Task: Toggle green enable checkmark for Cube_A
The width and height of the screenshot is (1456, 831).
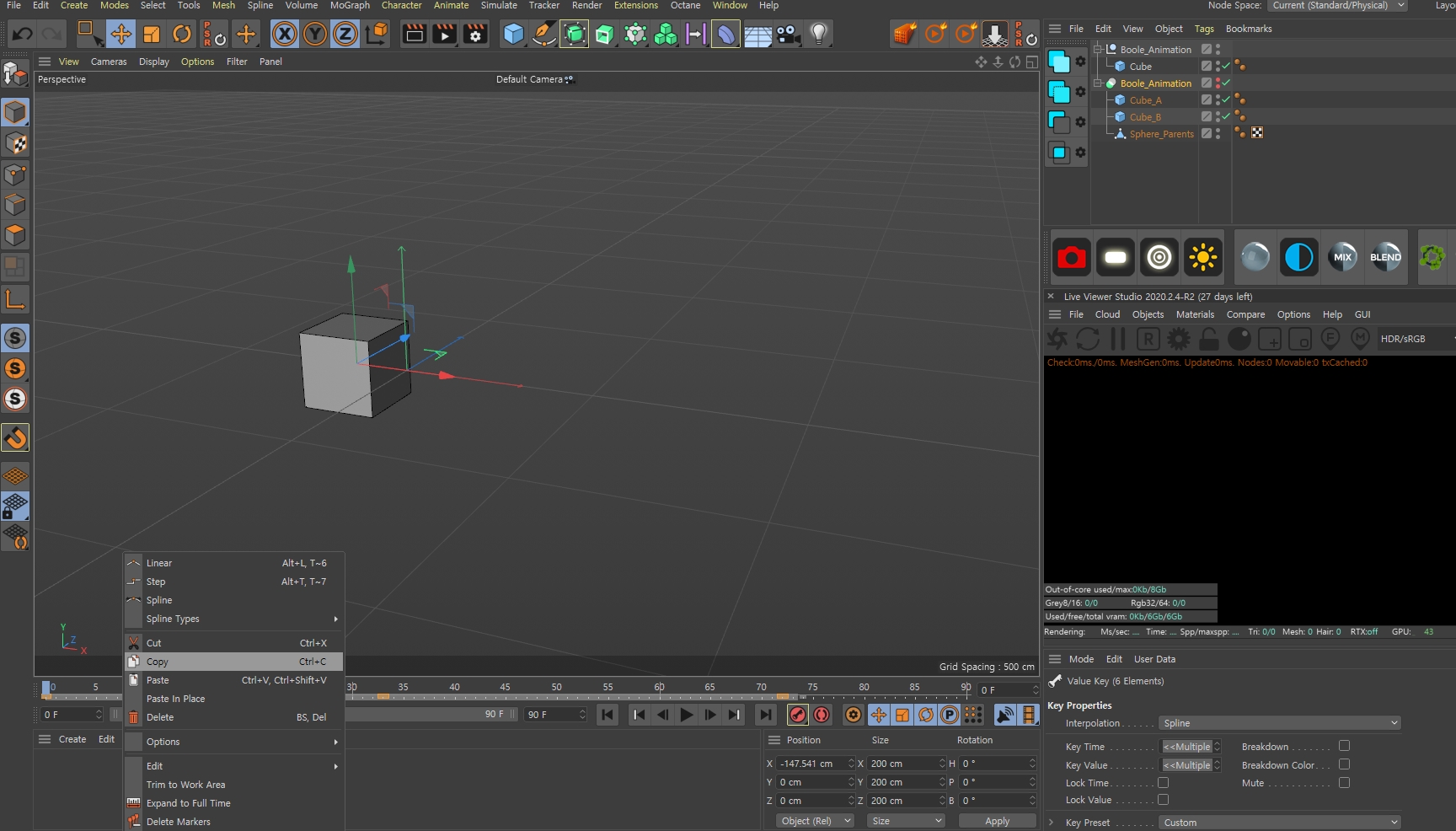Action: (x=1227, y=99)
